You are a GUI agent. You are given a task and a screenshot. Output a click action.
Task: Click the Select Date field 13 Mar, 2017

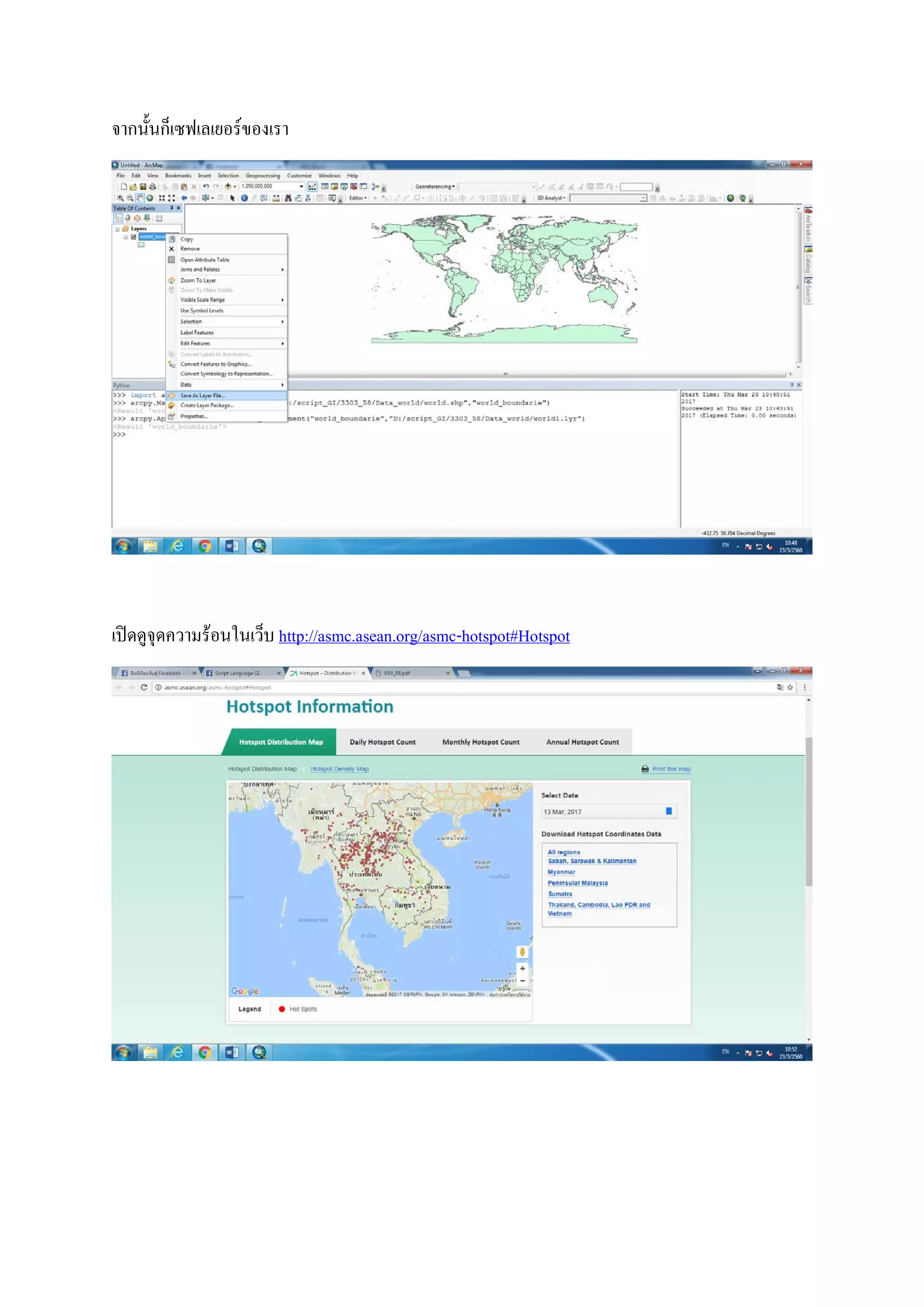pos(609,812)
